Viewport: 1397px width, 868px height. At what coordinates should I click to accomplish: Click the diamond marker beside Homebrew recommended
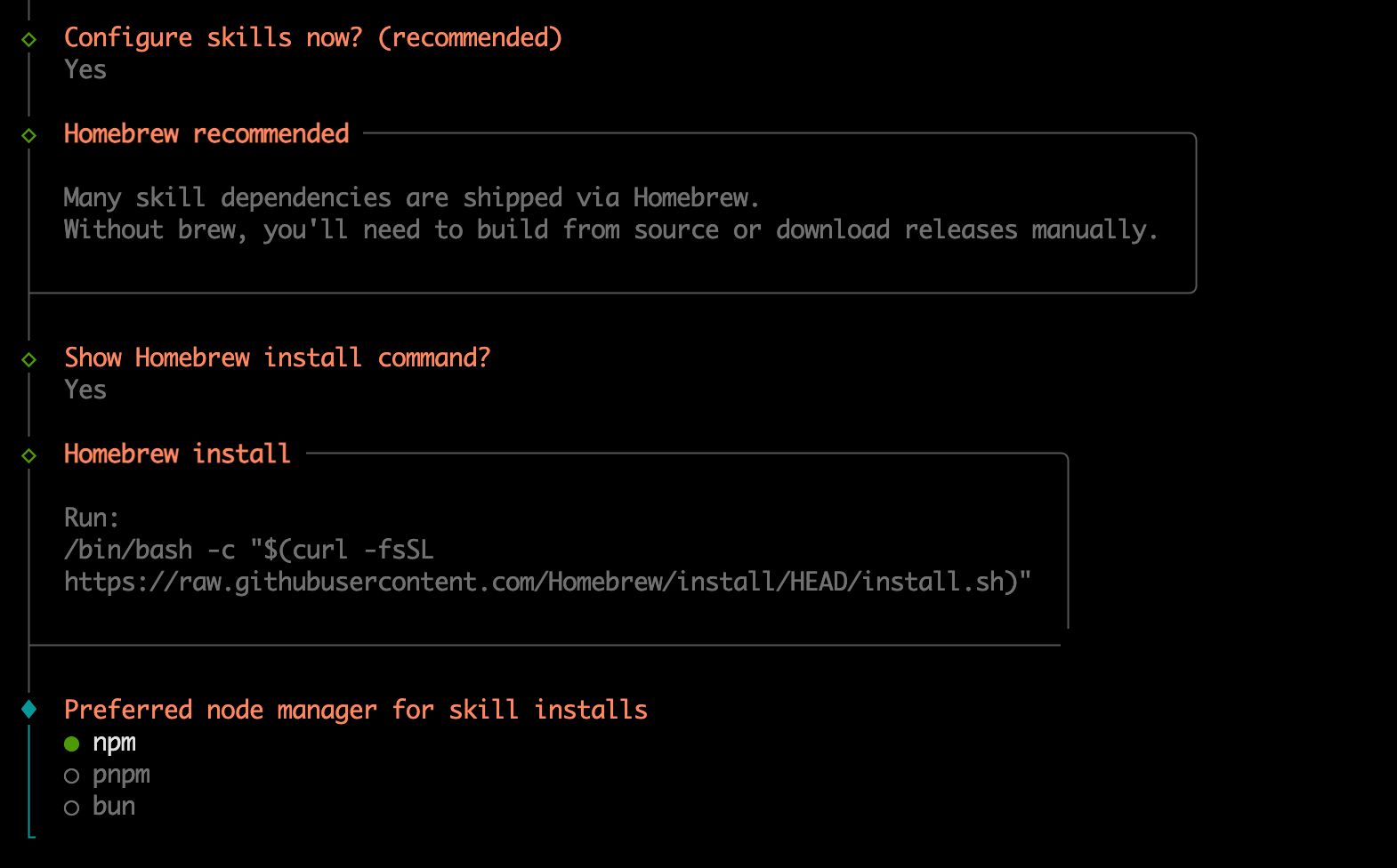29,135
